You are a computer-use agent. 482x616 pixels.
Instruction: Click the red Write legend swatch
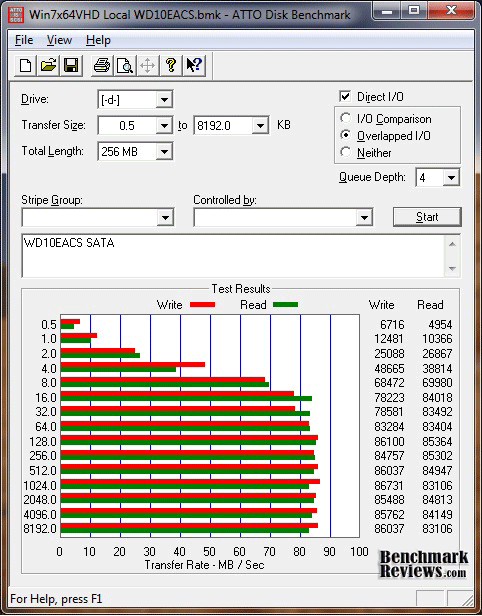(202, 304)
